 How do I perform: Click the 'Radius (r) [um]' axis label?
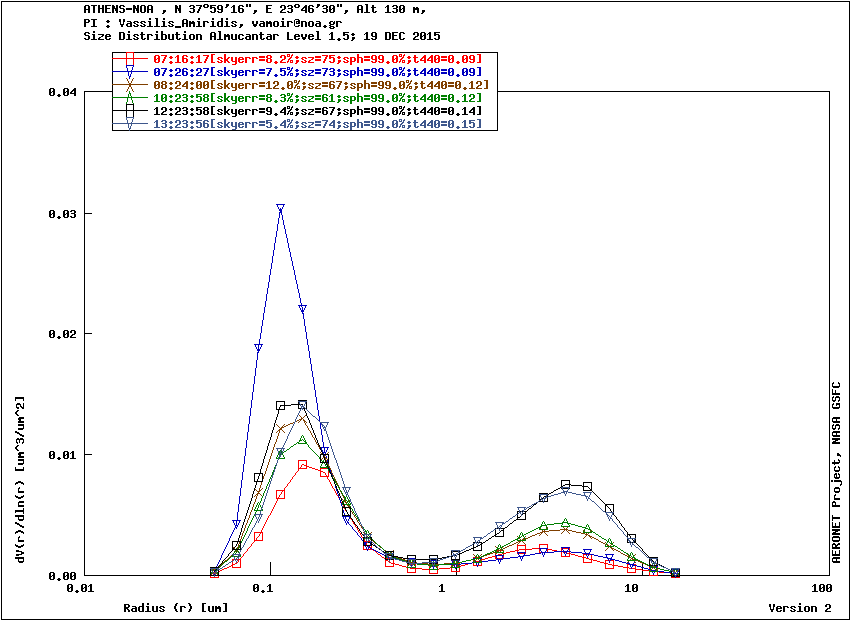click(x=176, y=608)
